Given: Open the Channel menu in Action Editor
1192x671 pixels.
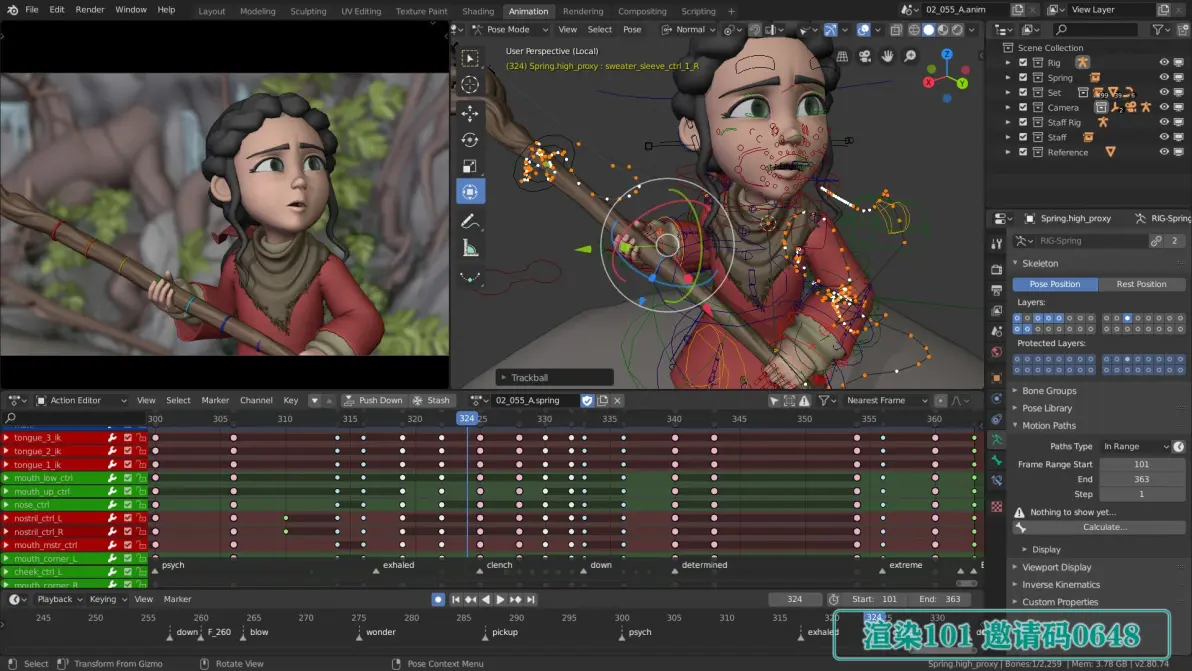Looking at the screenshot, I should (256, 400).
